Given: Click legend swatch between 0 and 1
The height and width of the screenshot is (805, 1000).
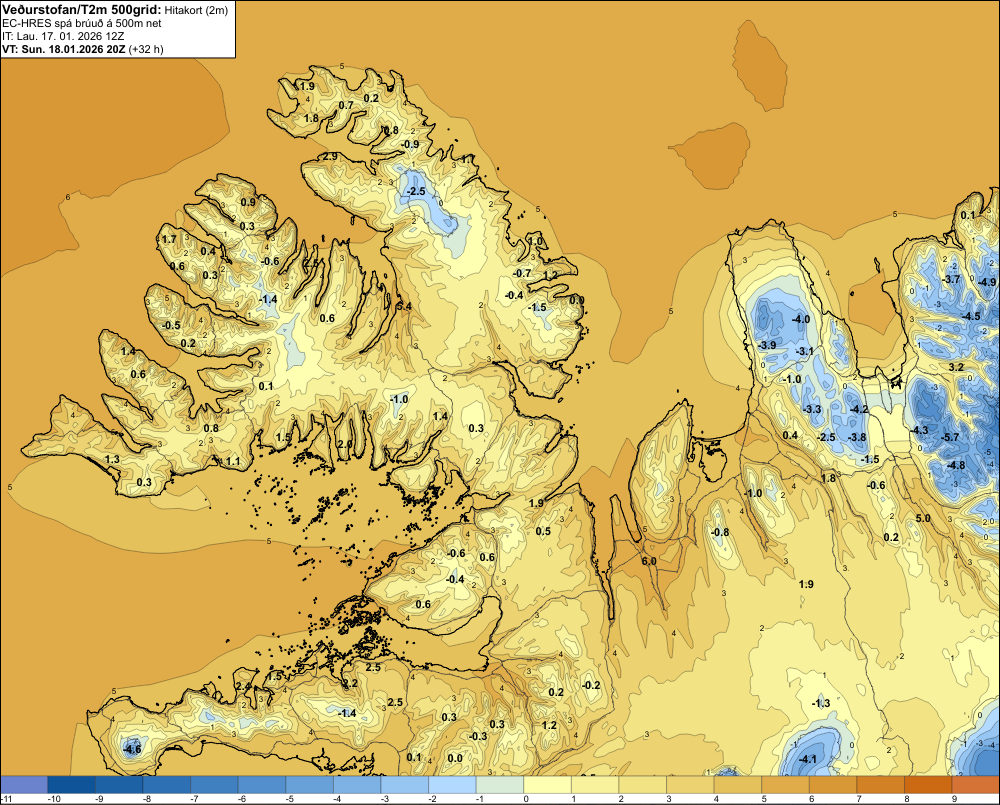Looking at the screenshot, I should point(547,784).
